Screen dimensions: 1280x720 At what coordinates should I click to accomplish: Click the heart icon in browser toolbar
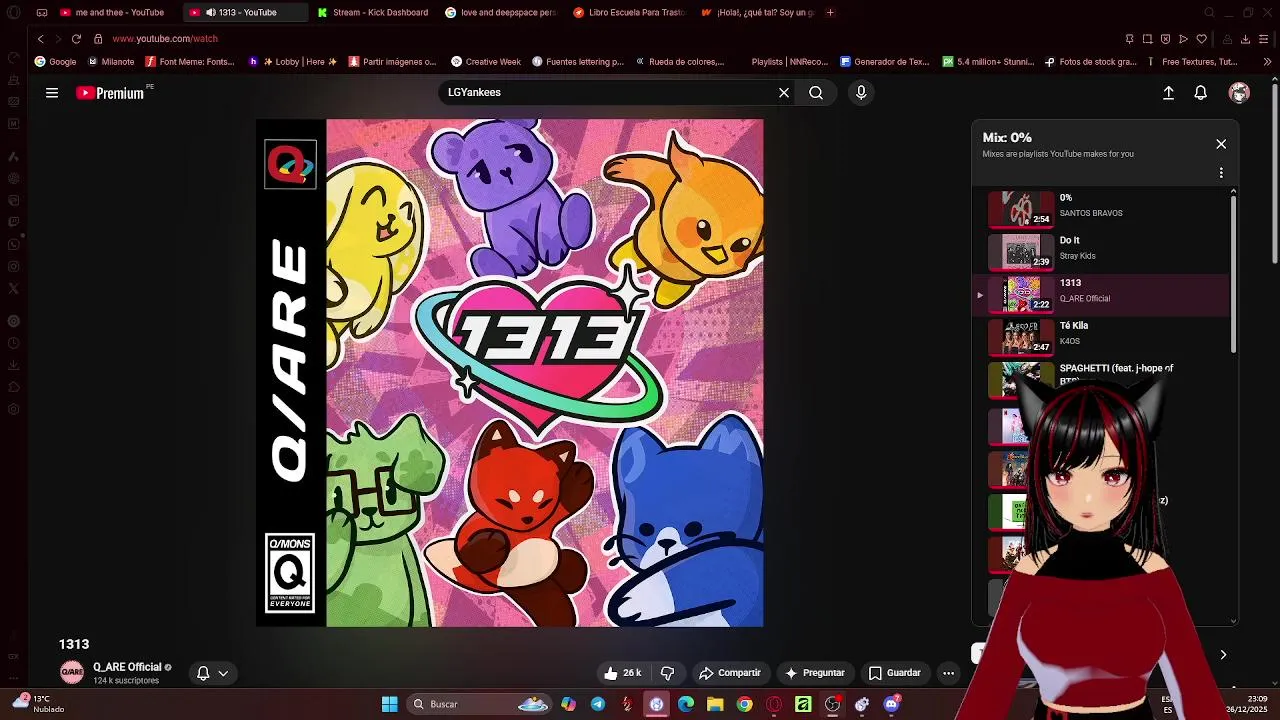1202,39
